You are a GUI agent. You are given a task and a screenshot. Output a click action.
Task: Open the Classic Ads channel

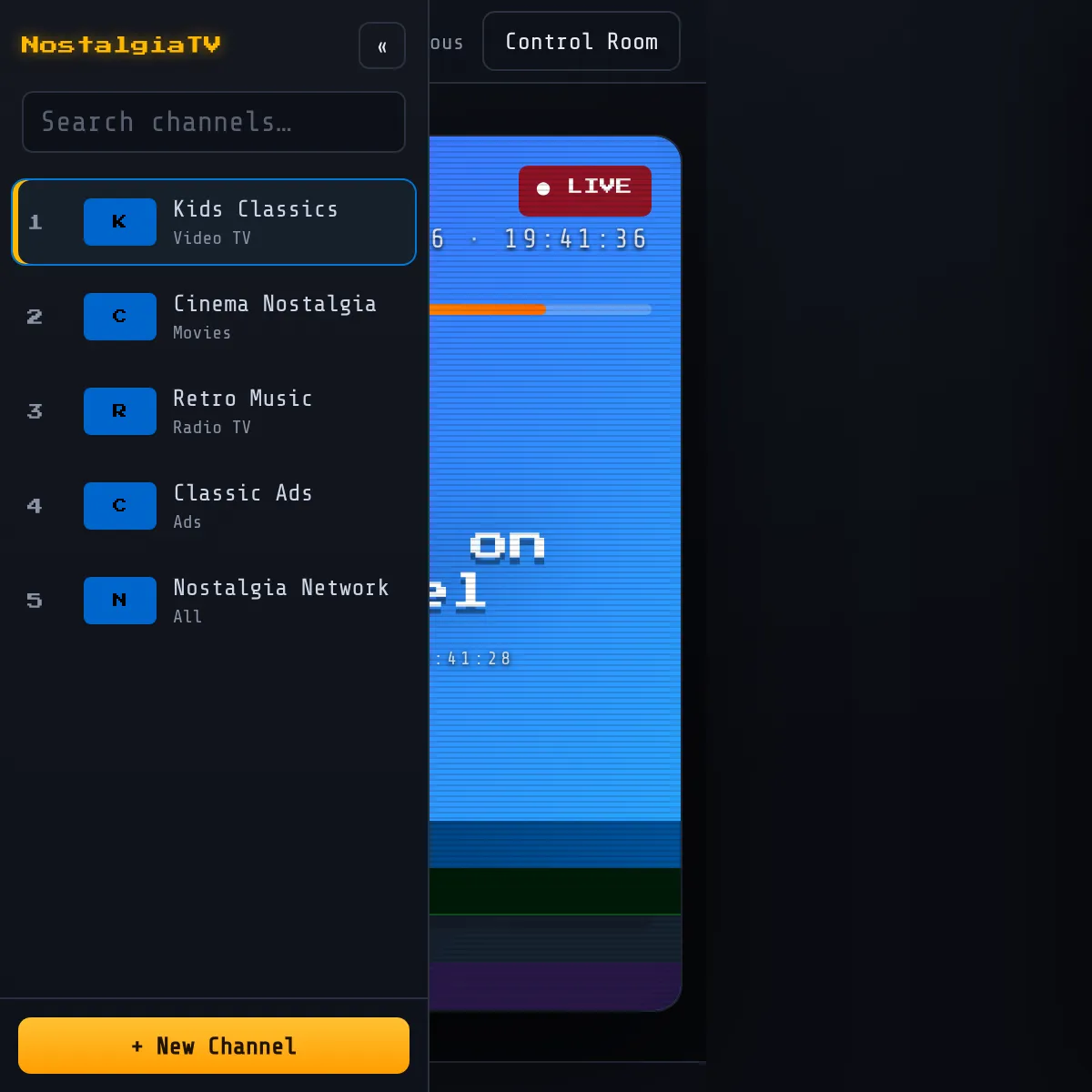pyautogui.click(x=214, y=506)
